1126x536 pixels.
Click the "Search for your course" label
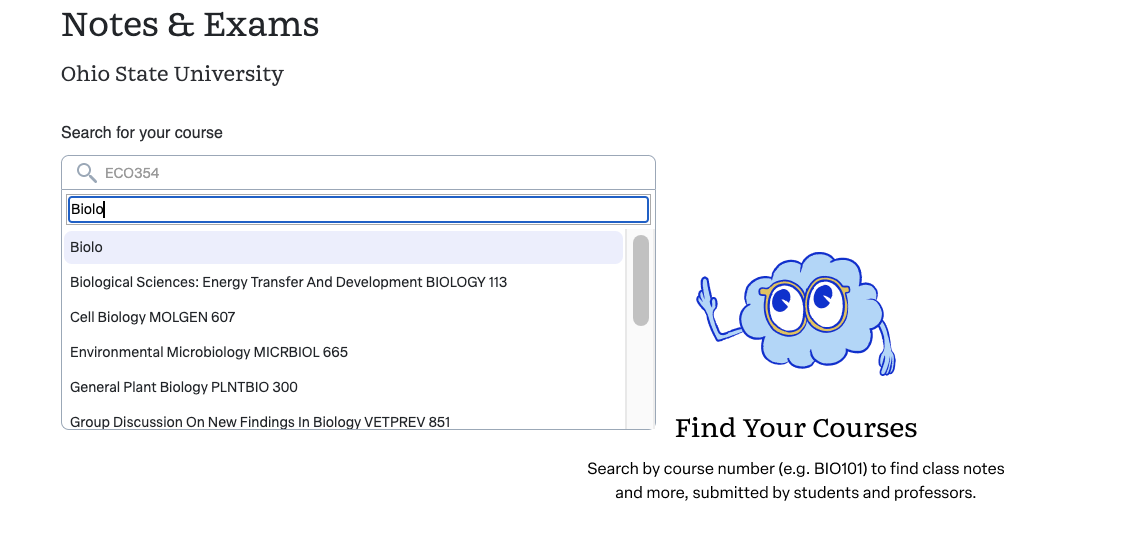click(x=142, y=133)
